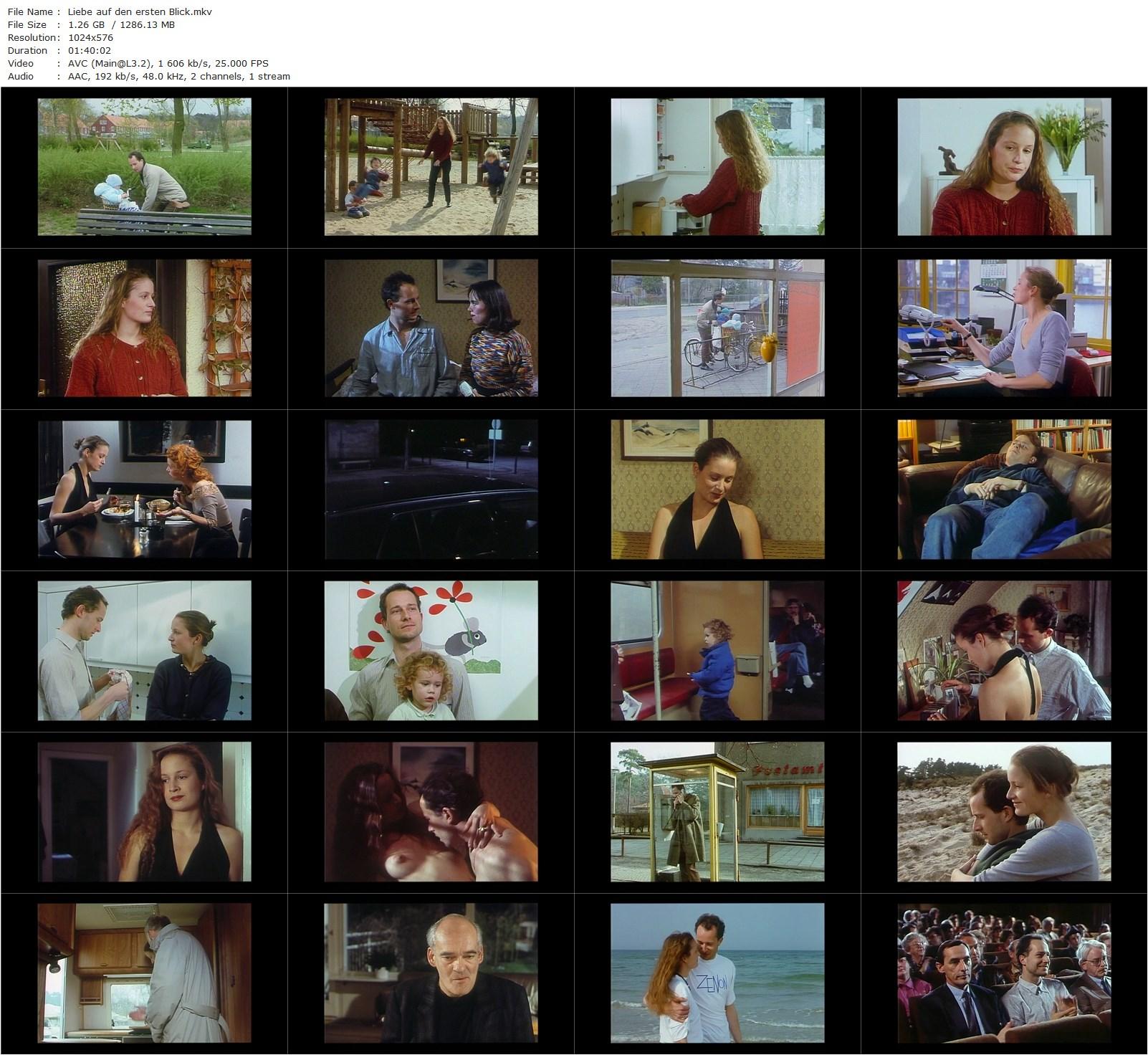Click the thumbnail of man kneeling by baby stroller
The image size is (1148, 1055).
[x=144, y=167]
